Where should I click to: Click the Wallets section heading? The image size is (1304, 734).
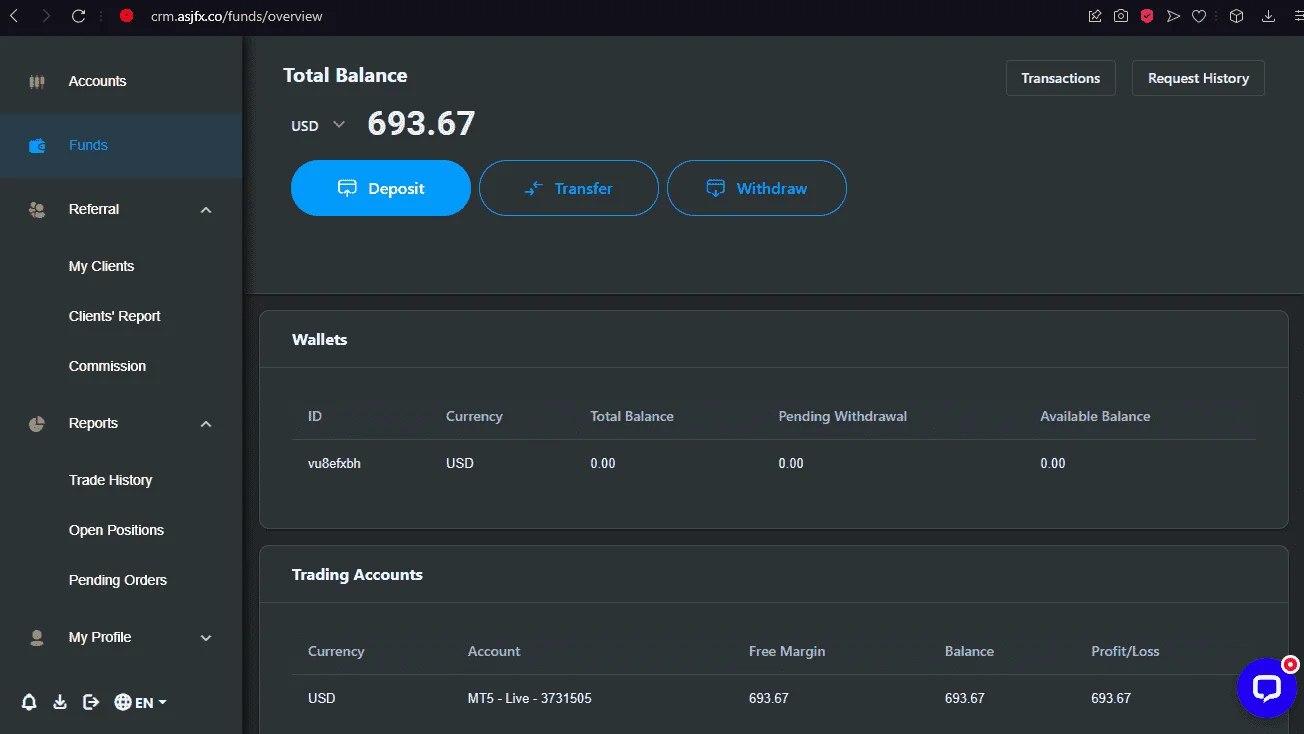coord(320,340)
